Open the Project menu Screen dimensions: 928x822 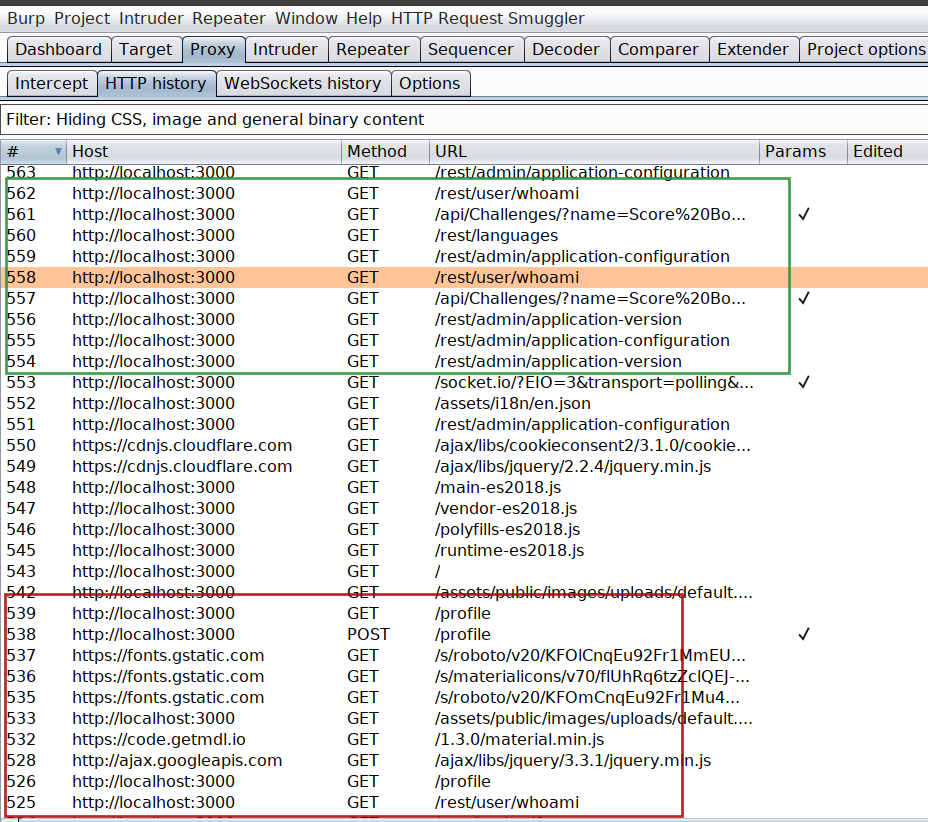(x=82, y=18)
